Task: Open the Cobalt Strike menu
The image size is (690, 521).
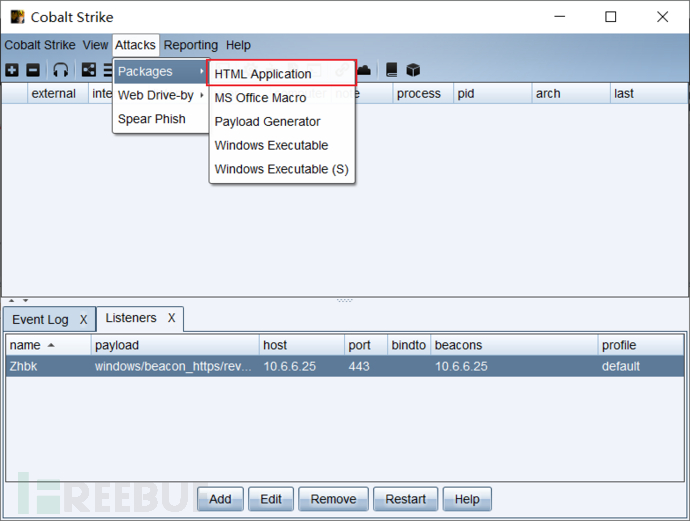Action: (40, 45)
